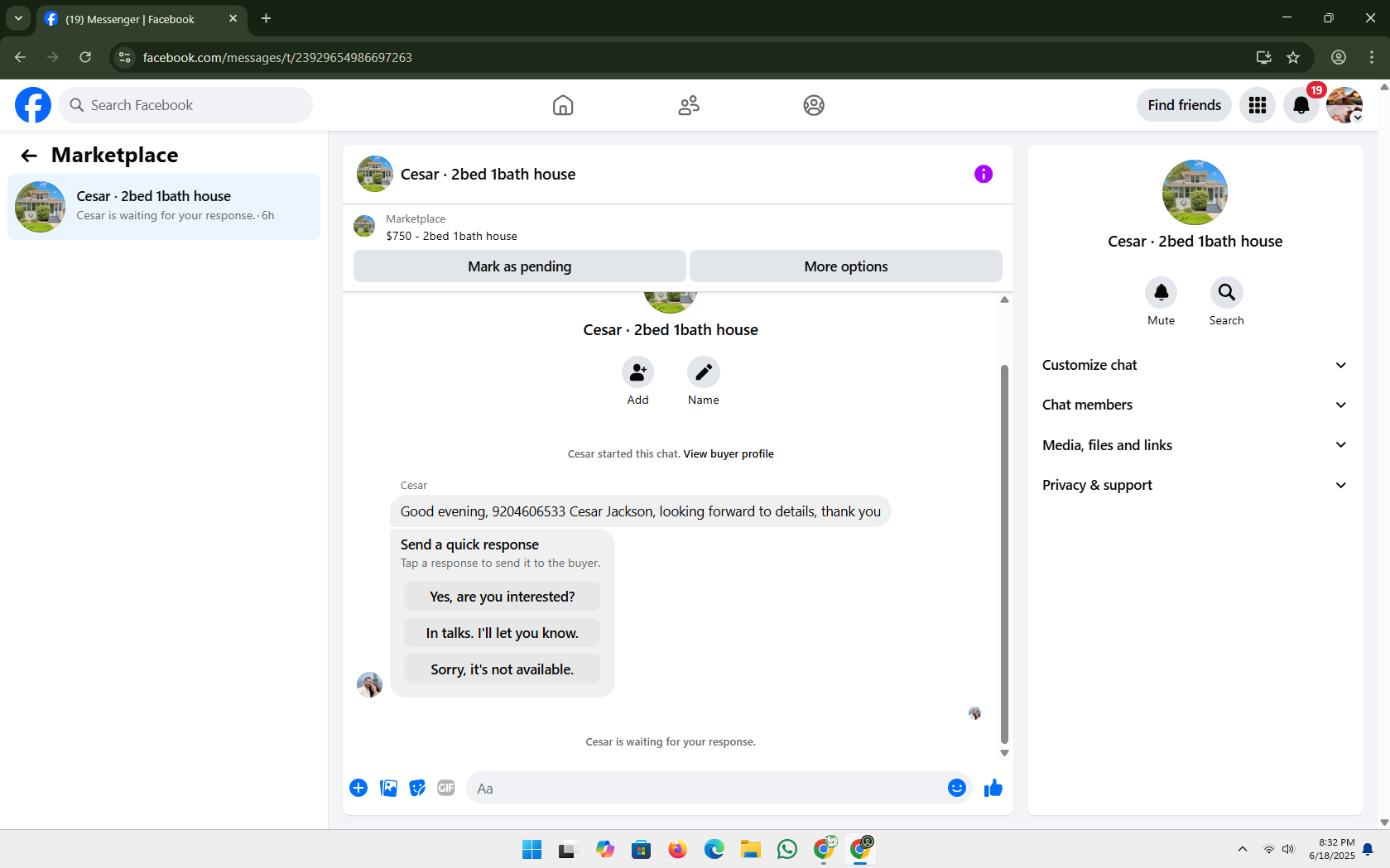1390x868 pixels.
Task: Expand the Privacy & support section
Action: point(1195,485)
